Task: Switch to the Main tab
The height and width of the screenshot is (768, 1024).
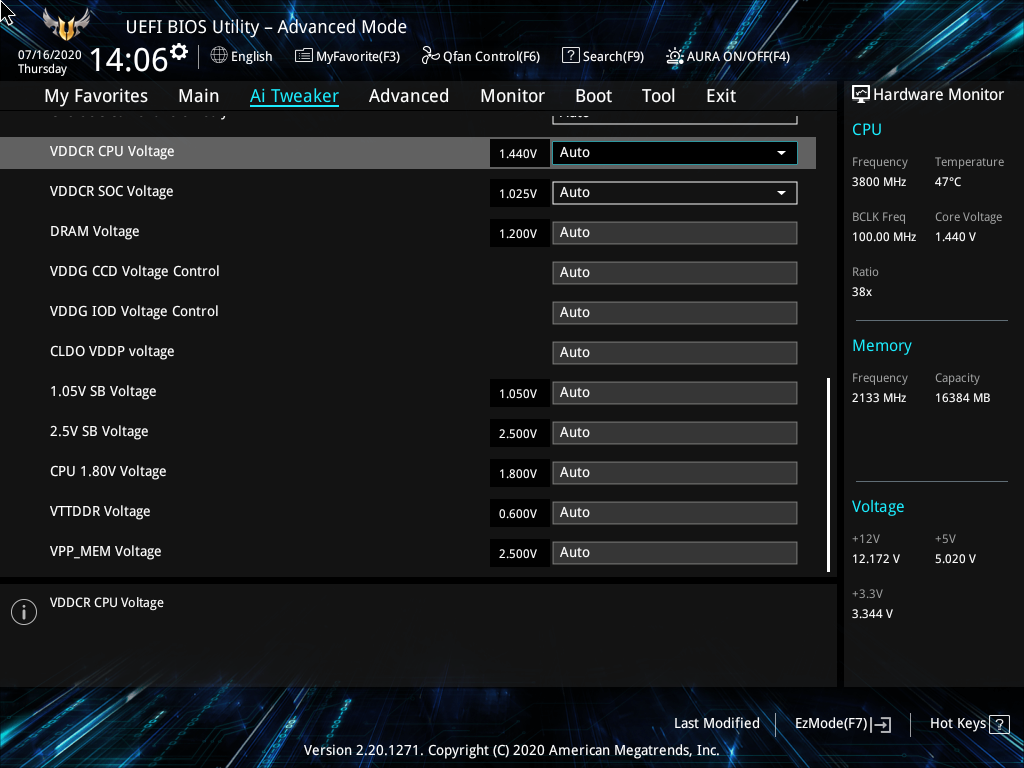Action: [199, 96]
